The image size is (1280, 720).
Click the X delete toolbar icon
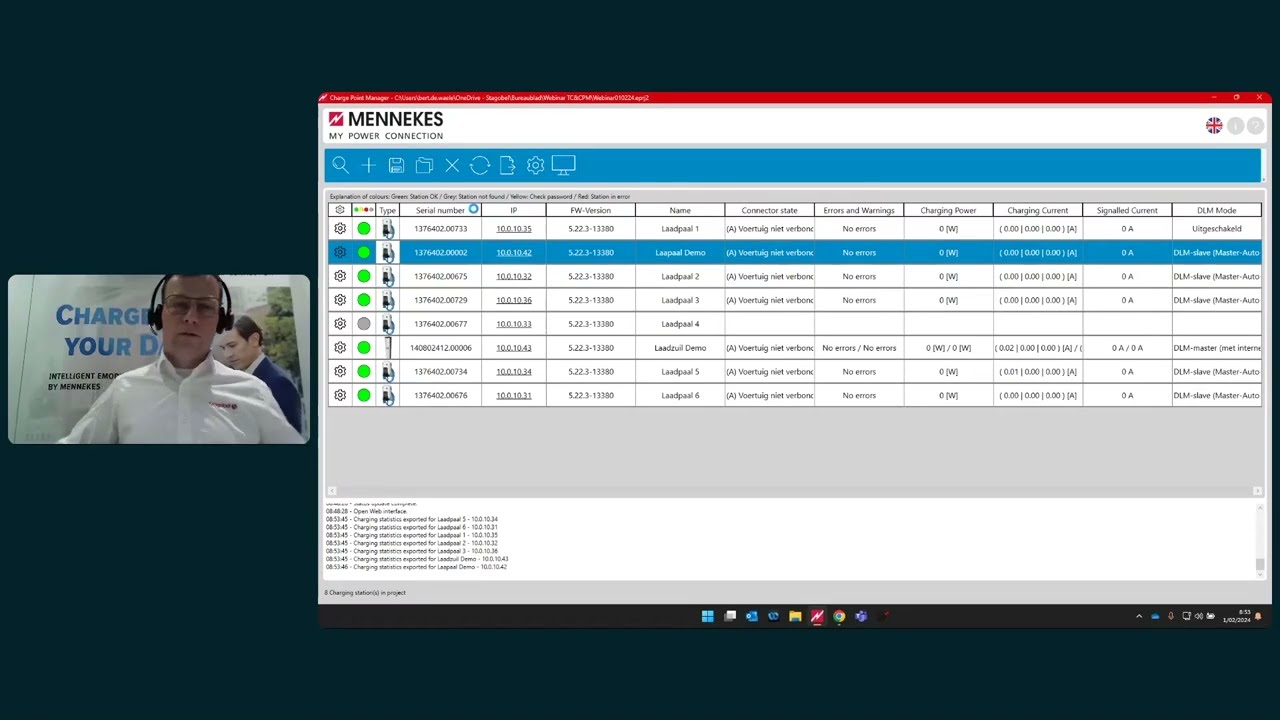452,165
